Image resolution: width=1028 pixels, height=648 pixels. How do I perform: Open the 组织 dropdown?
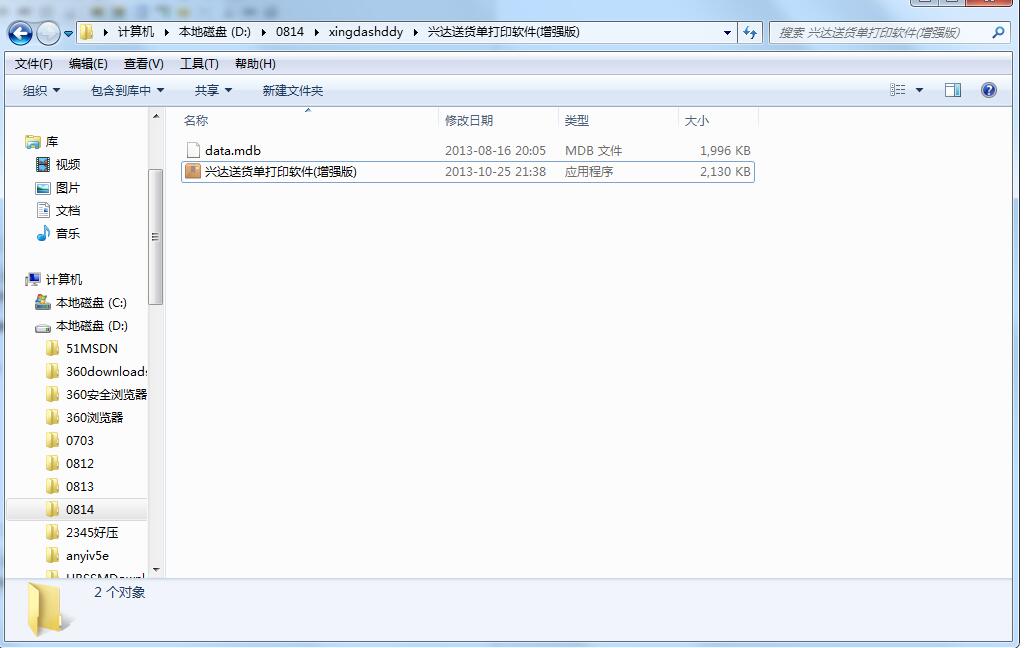[x=41, y=91]
